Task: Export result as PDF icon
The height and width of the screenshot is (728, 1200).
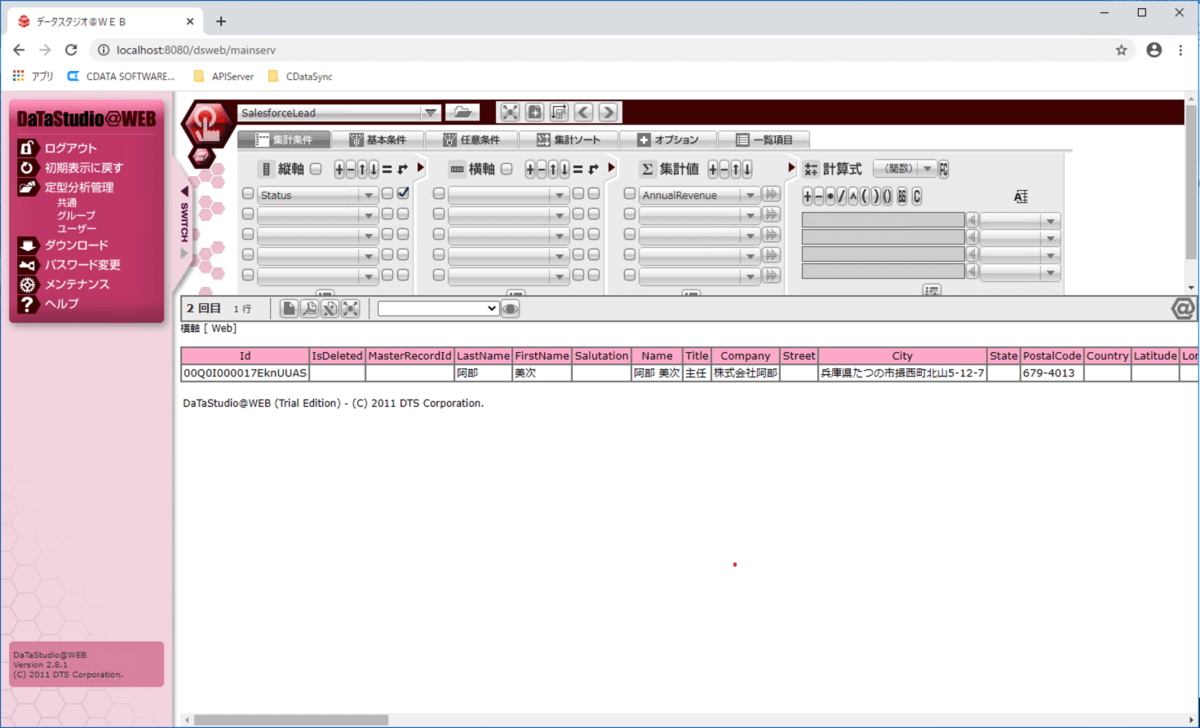Action: point(309,309)
